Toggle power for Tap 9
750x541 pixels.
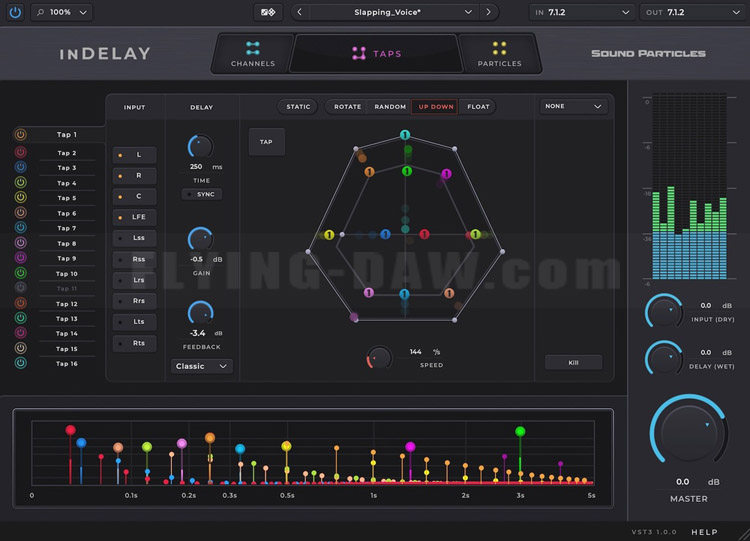point(20,257)
